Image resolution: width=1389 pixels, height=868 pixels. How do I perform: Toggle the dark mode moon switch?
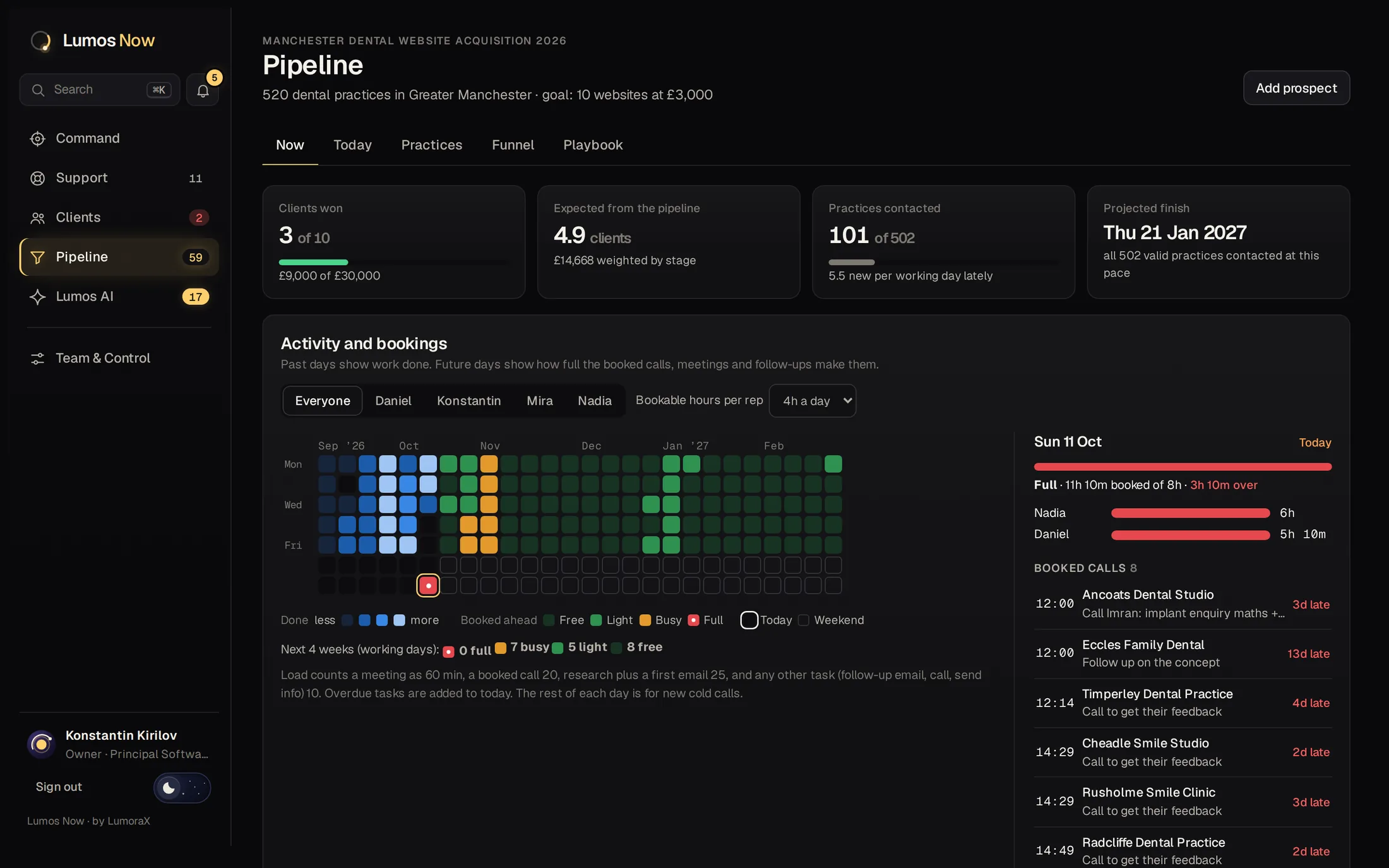[182, 787]
